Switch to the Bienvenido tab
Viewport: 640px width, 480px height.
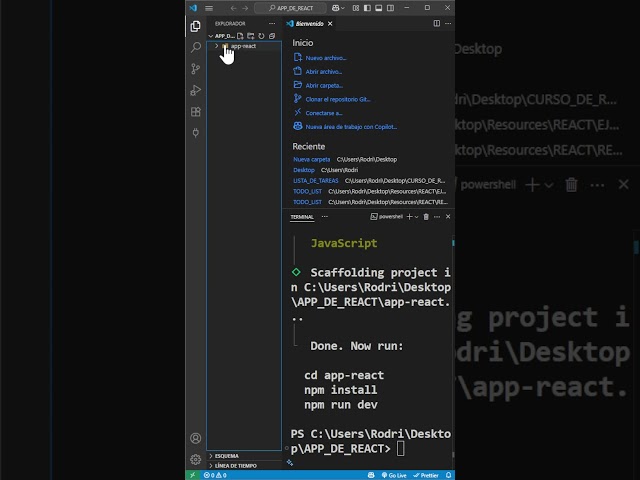point(309,24)
